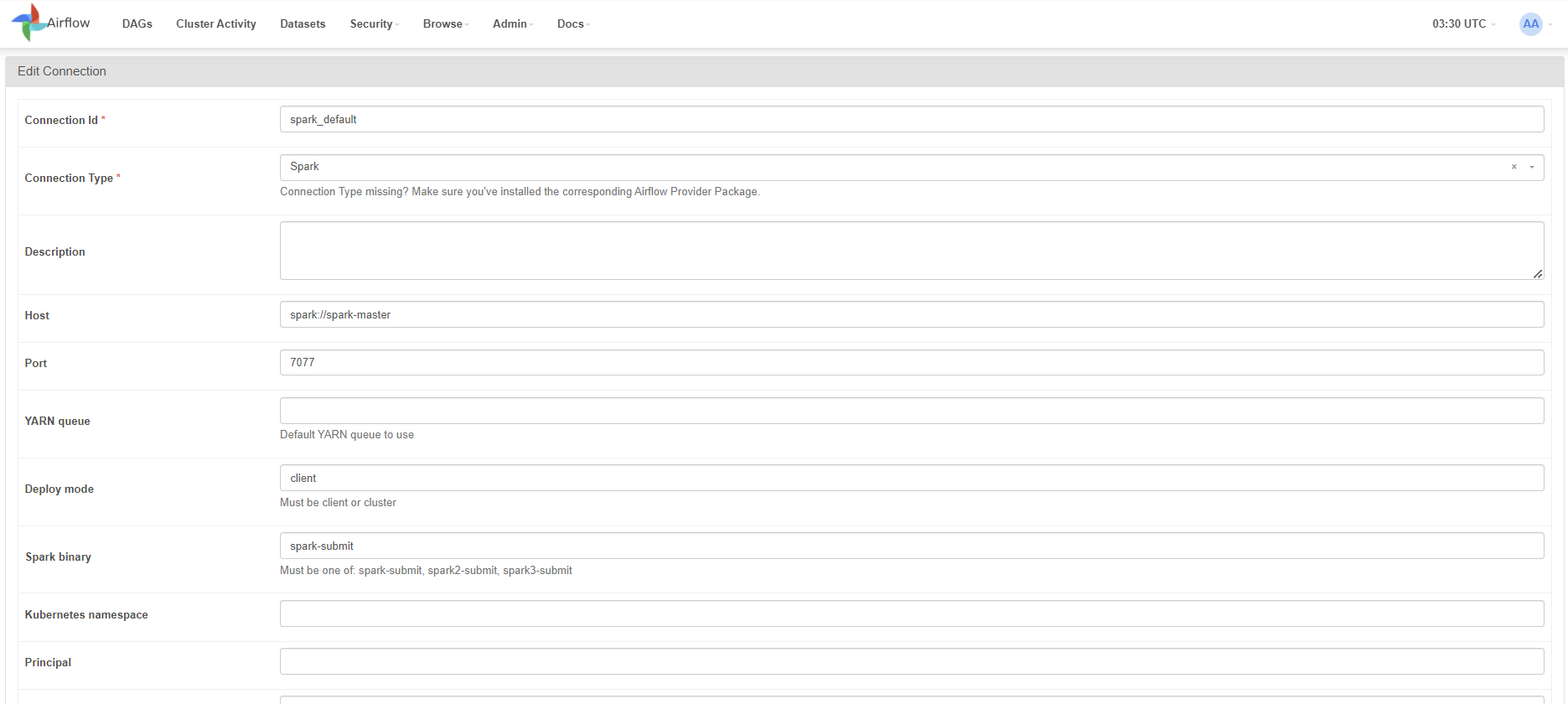
Task: Click the Host label
Action: click(37, 315)
